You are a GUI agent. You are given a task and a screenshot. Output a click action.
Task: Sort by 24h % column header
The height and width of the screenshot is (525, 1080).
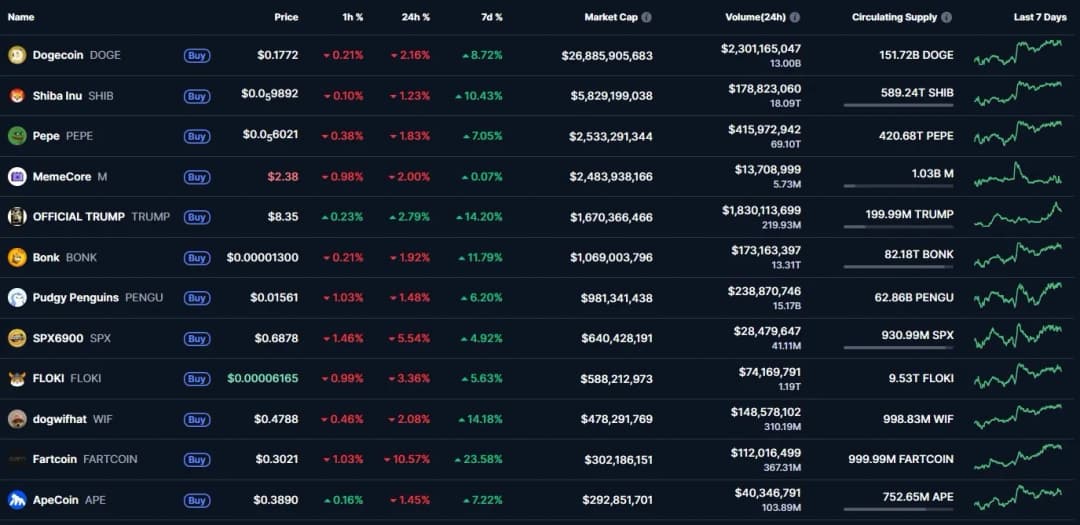415,17
